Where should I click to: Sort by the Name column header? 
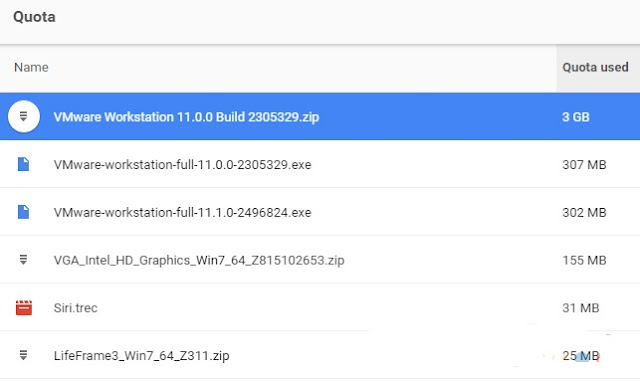coord(31,67)
